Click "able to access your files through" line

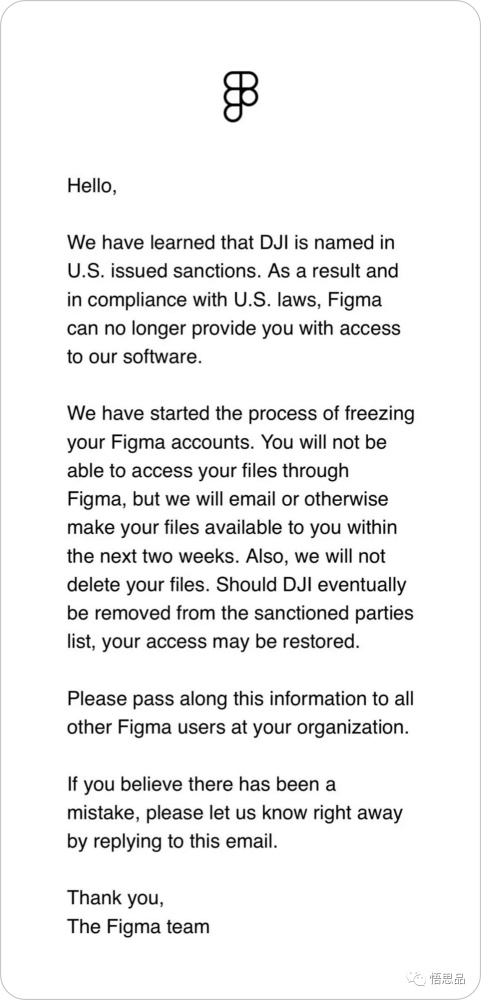tap(208, 471)
